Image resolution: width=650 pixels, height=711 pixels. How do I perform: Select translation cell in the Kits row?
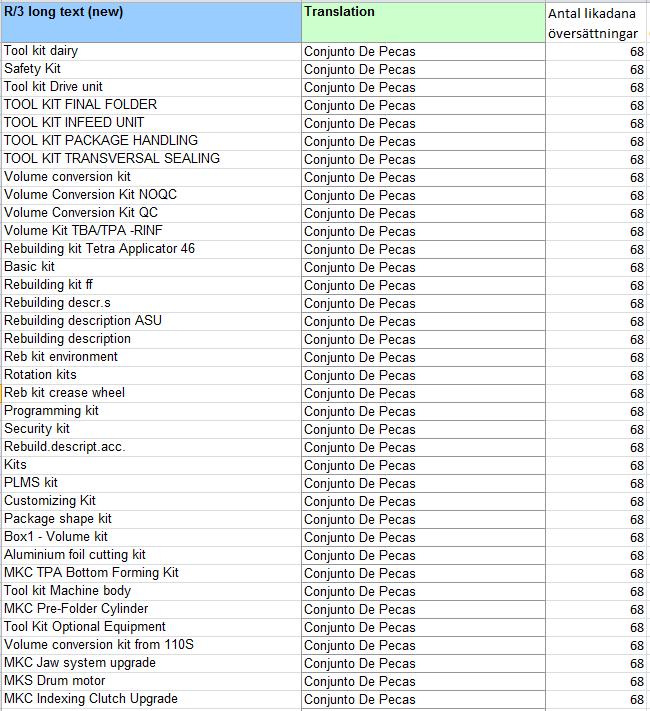point(423,465)
